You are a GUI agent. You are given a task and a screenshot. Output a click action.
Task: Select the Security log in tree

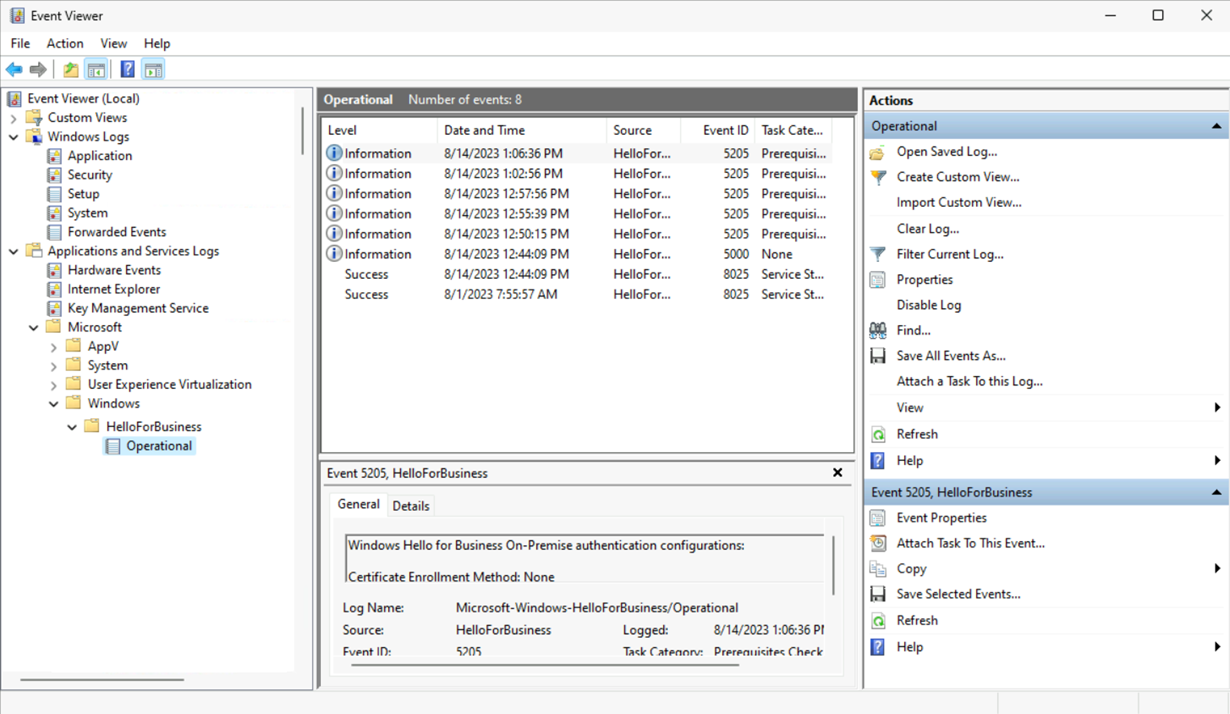click(89, 175)
